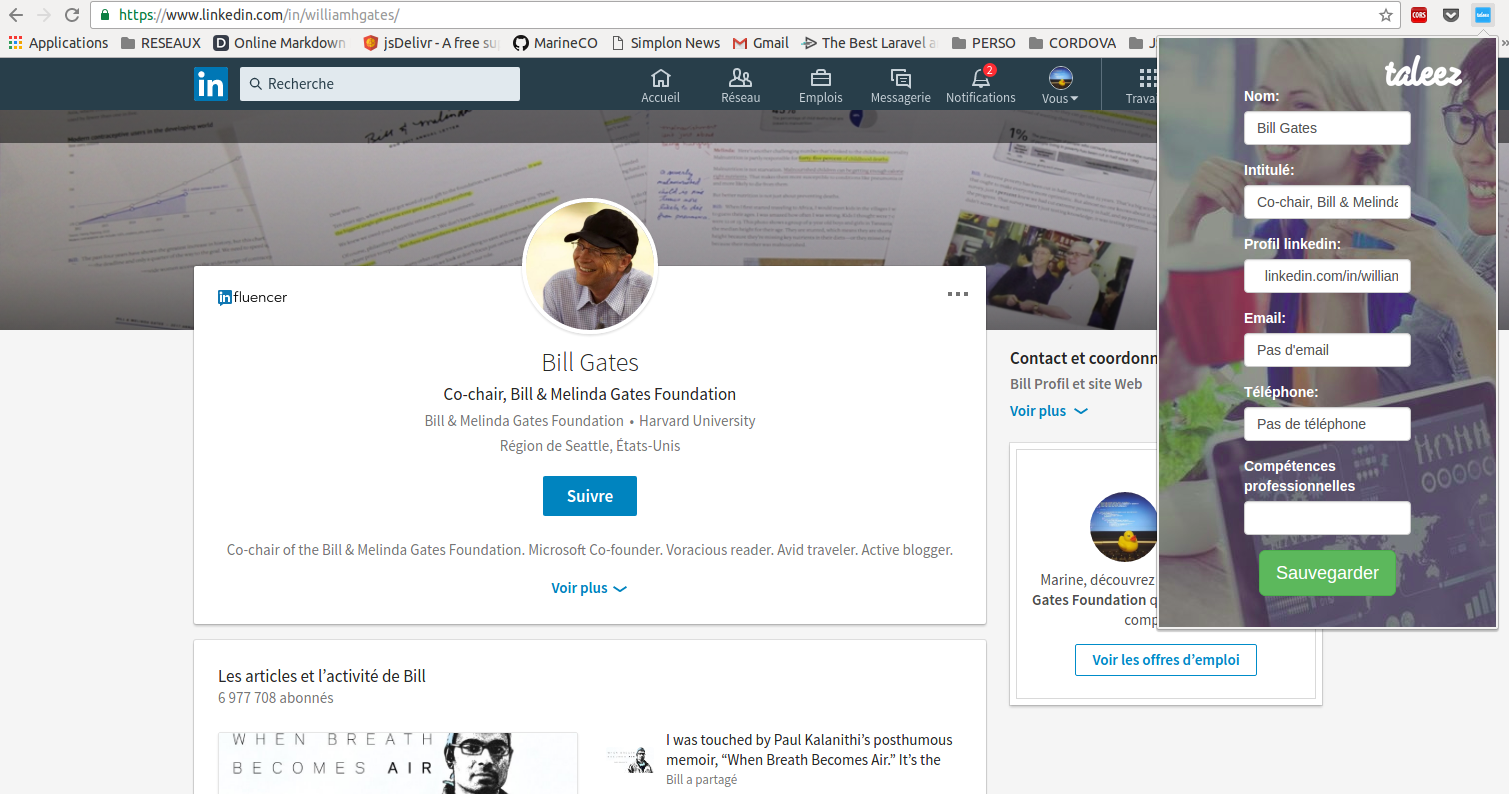This screenshot has height=794, width=1509.
Task: Open the Applications bookmarks shortcut
Action: point(58,43)
